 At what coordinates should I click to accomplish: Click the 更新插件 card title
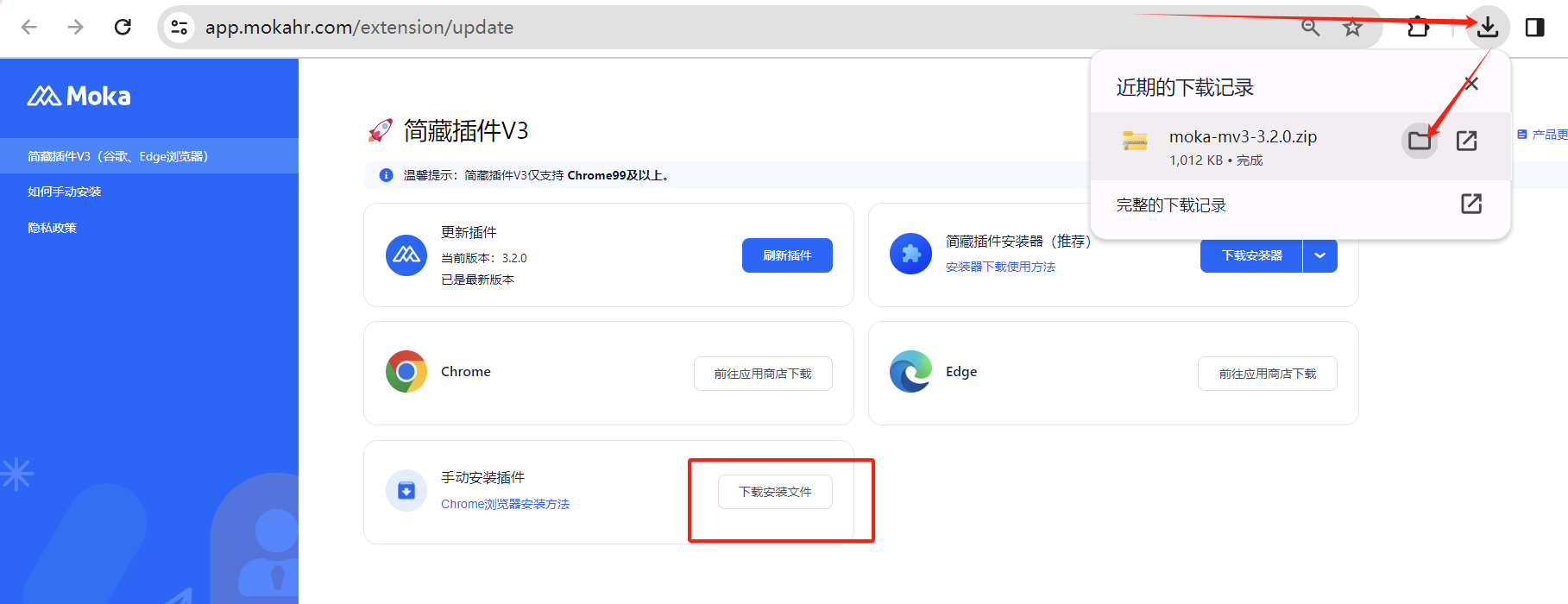[469, 232]
